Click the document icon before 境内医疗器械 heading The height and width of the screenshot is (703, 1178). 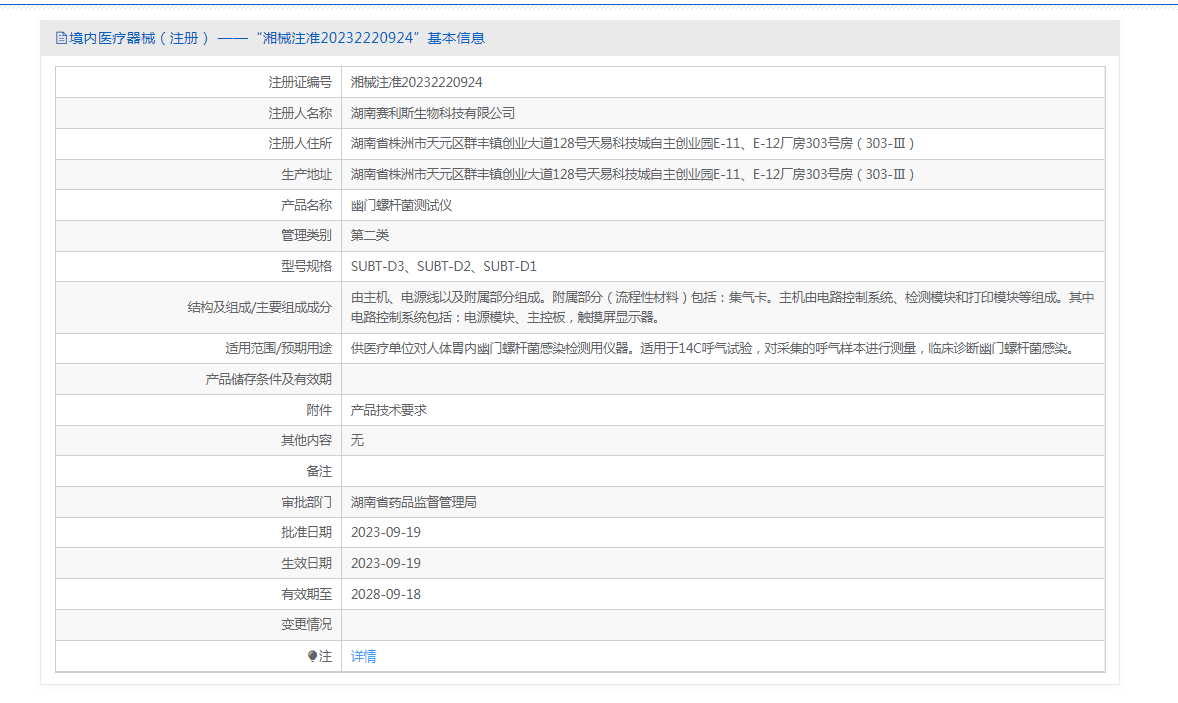61,38
